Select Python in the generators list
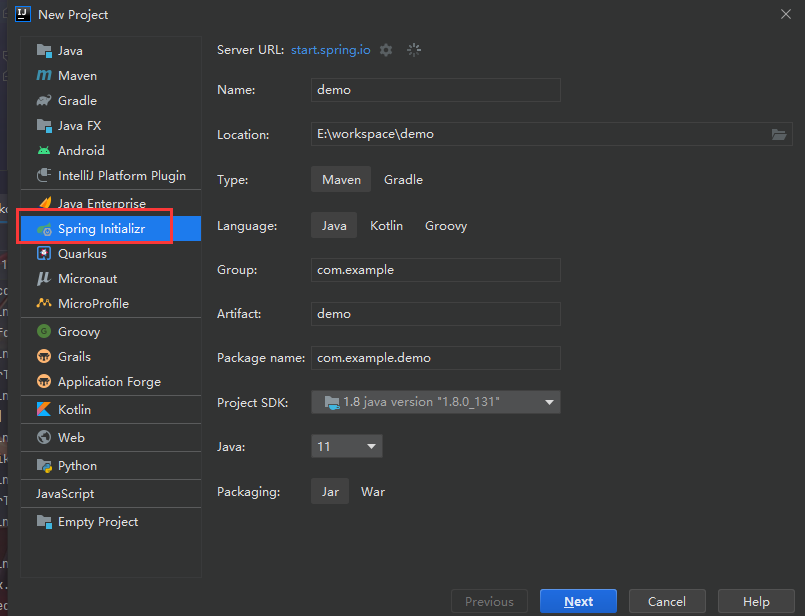The height and width of the screenshot is (616, 805). tap(111, 466)
